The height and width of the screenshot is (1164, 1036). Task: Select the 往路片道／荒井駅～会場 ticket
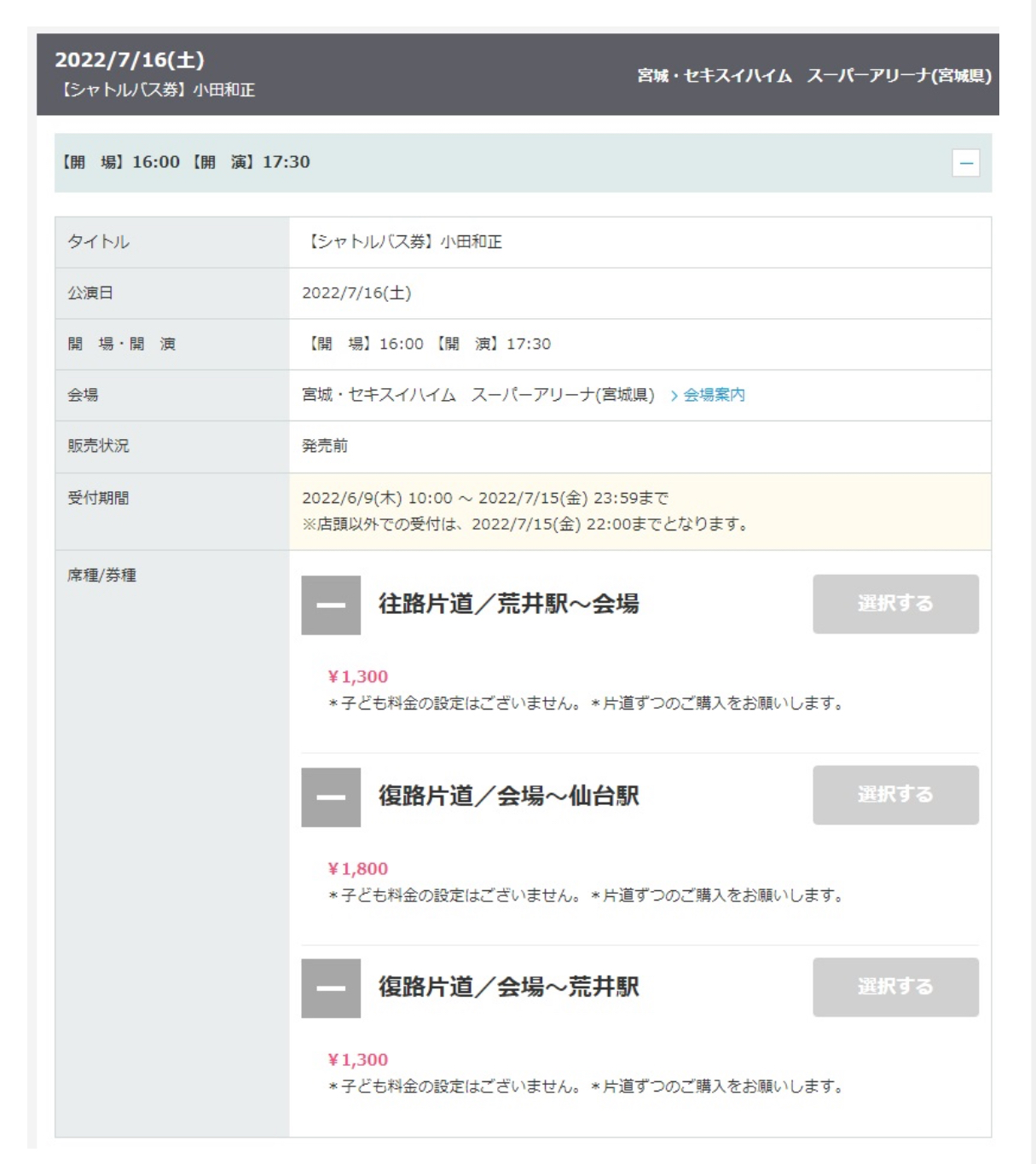click(x=895, y=604)
